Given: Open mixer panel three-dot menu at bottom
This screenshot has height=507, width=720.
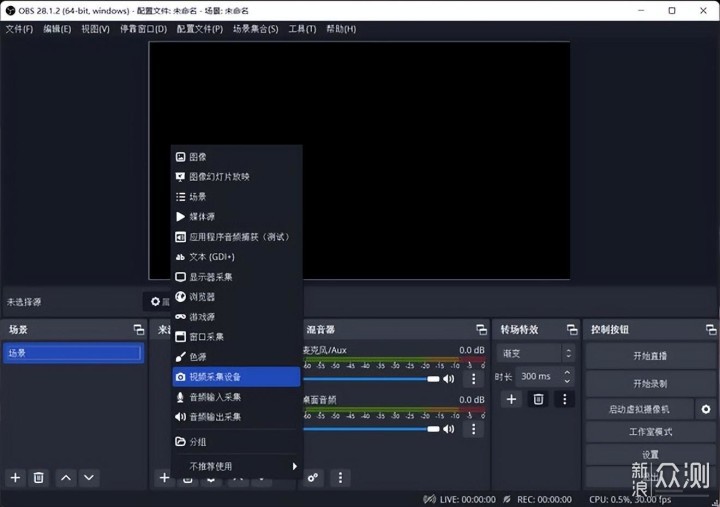Looking at the screenshot, I should pyautogui.click(x=340, y=478).
